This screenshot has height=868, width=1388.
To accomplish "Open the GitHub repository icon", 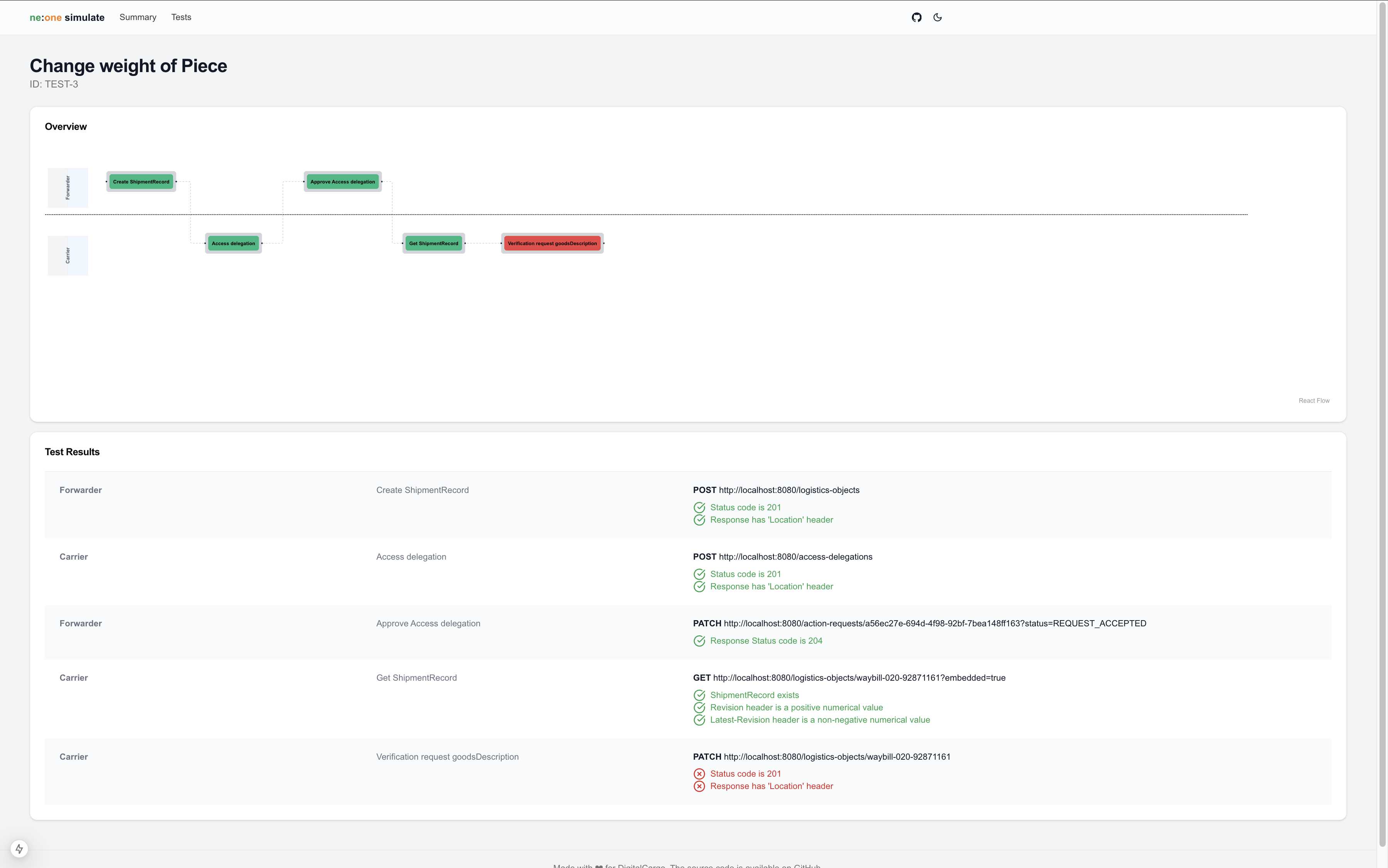I will click(916, 17).
